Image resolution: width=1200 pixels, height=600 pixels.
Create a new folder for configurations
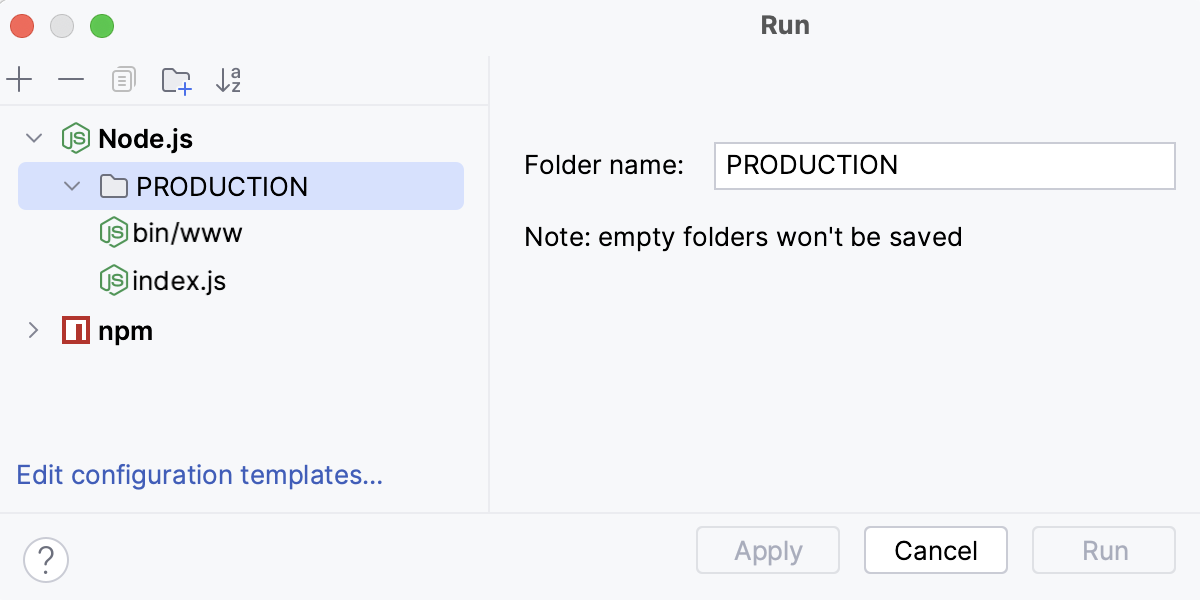coord(176,80)
